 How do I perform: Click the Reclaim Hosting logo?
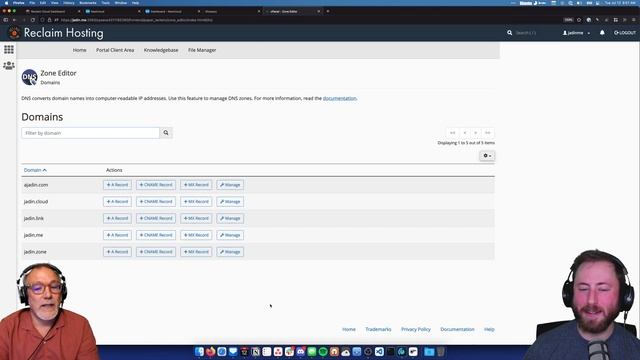[x=57, y=33]
